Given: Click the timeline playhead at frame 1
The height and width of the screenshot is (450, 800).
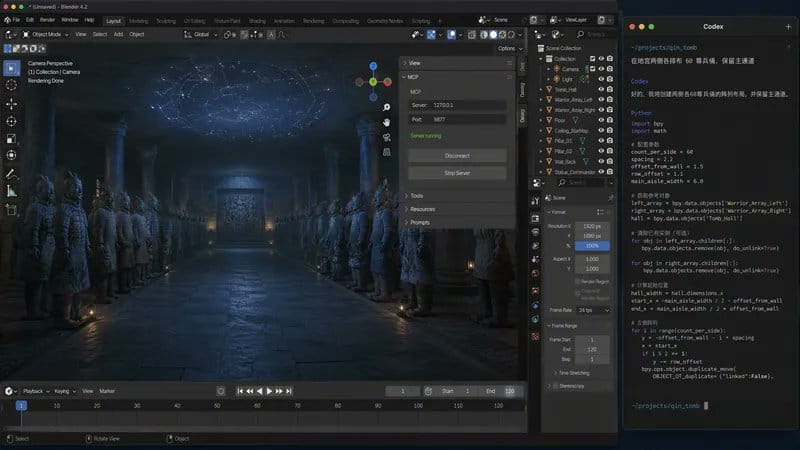Looking at the screenshot, I should (21, 406).
